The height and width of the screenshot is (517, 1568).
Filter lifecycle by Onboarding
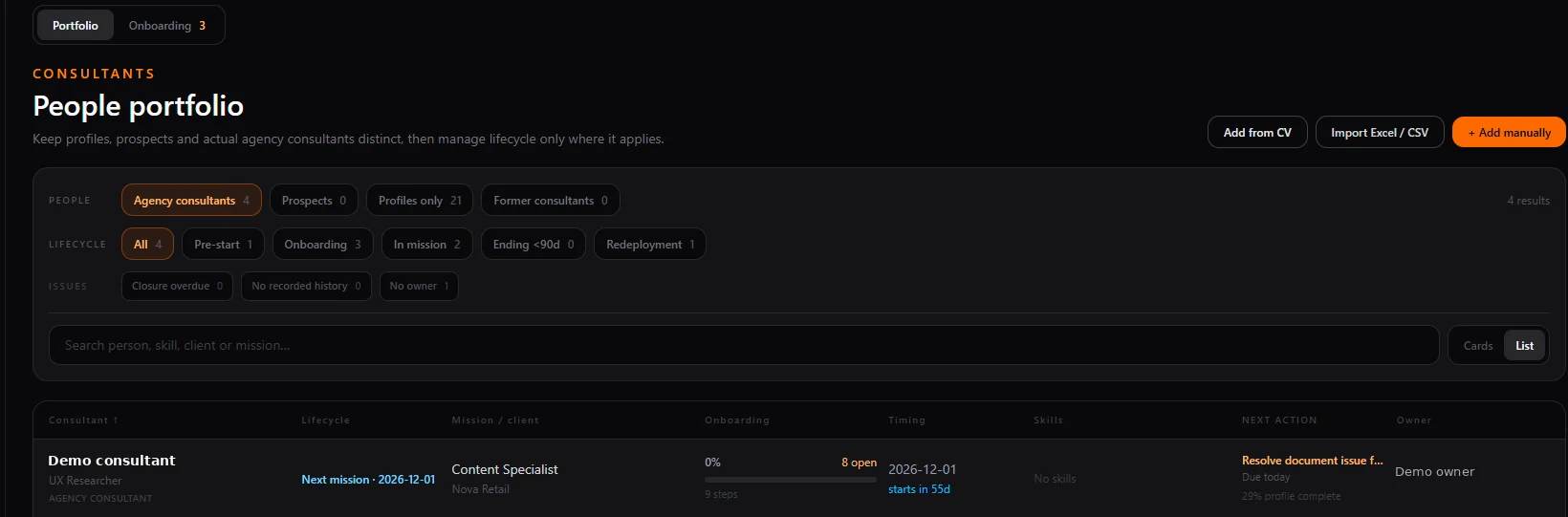(x=322, y=245)
